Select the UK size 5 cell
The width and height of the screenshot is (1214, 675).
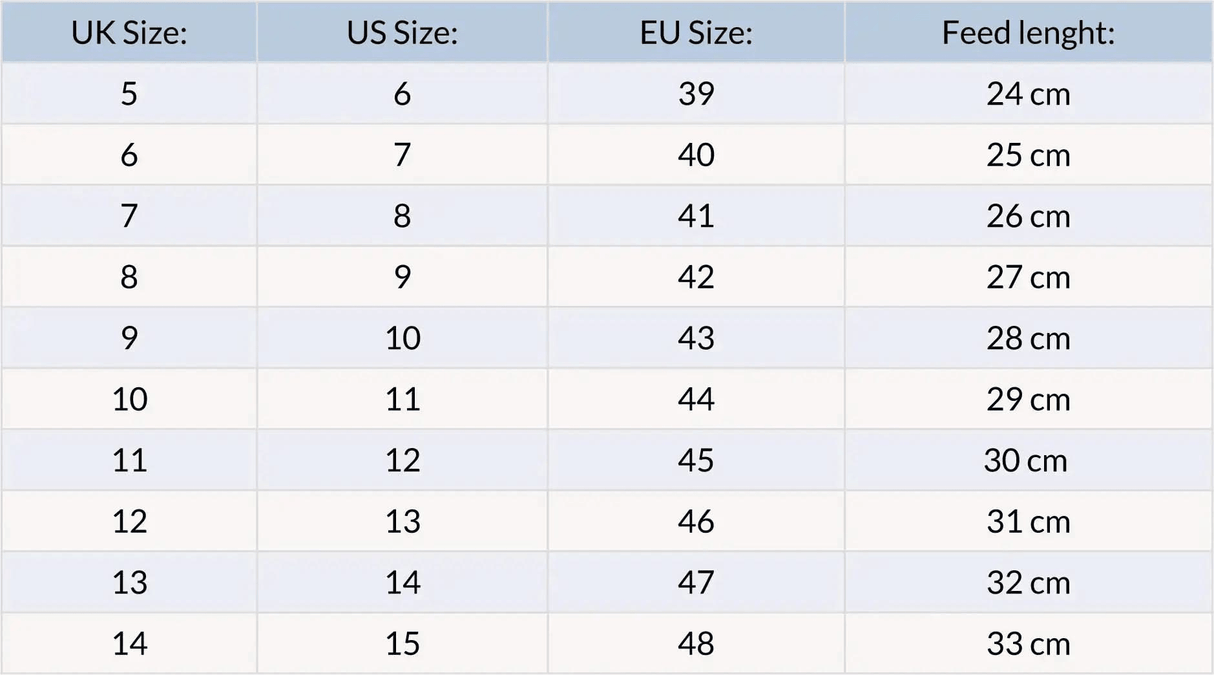click(x=129, y=94)
